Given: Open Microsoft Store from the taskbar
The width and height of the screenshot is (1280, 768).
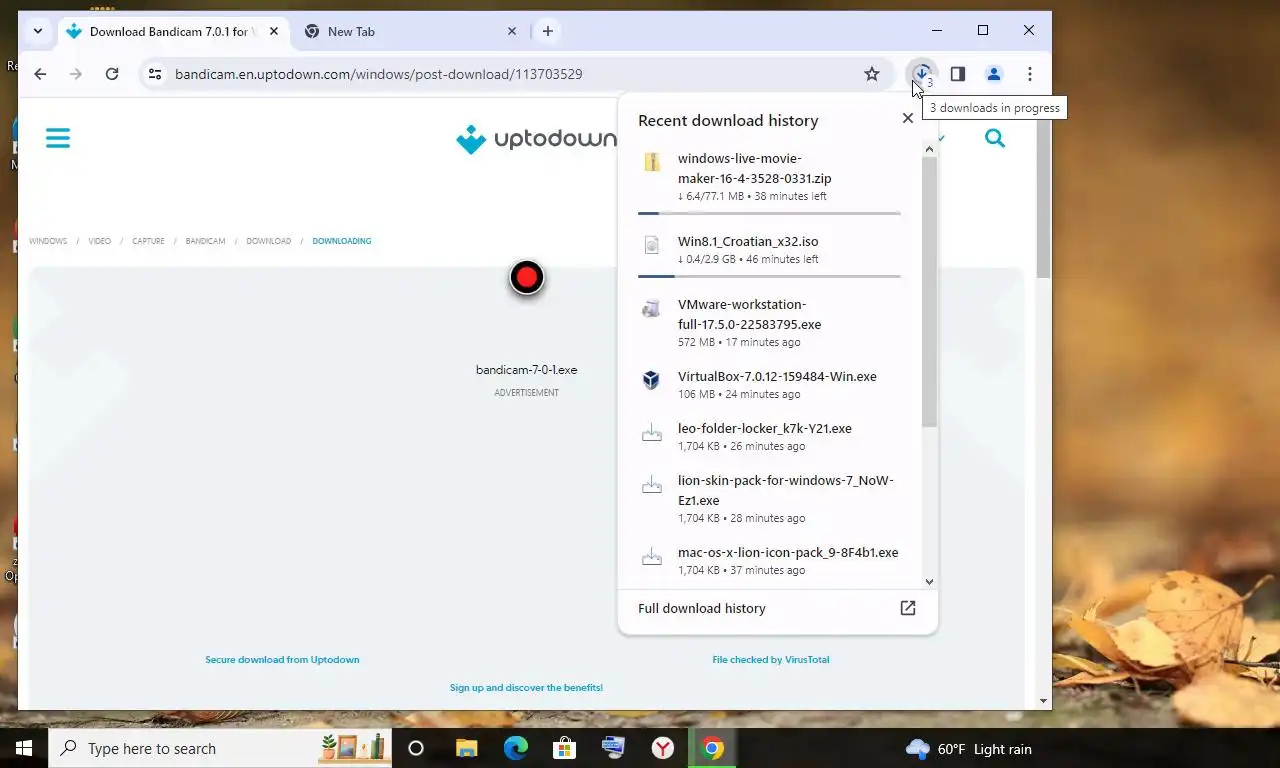Looking at the screenshot, I should click(565, 748).
